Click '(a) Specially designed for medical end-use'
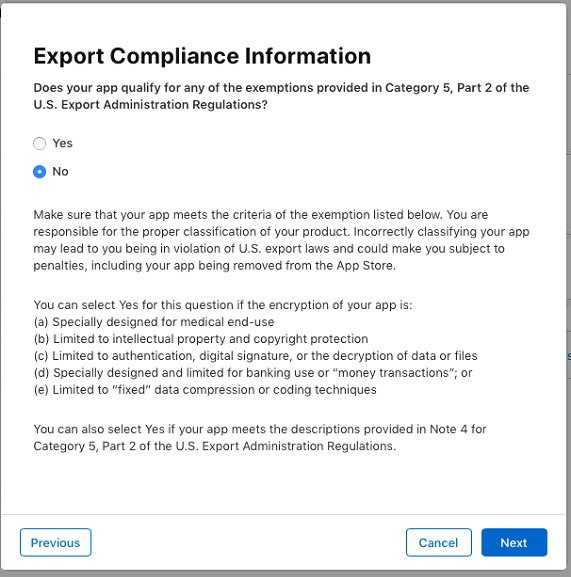Image resolution: width=571 pixels, height=577 pixels. [154, 322]
